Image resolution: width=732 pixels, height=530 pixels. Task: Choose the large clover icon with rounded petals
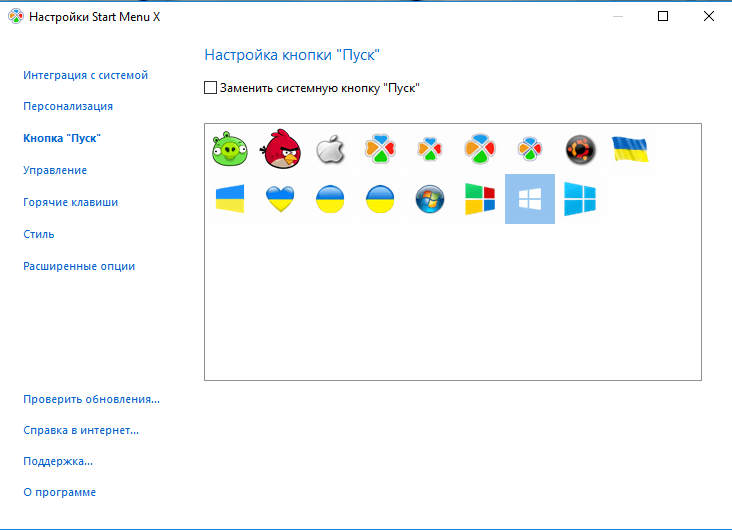(x=480, y=149)
